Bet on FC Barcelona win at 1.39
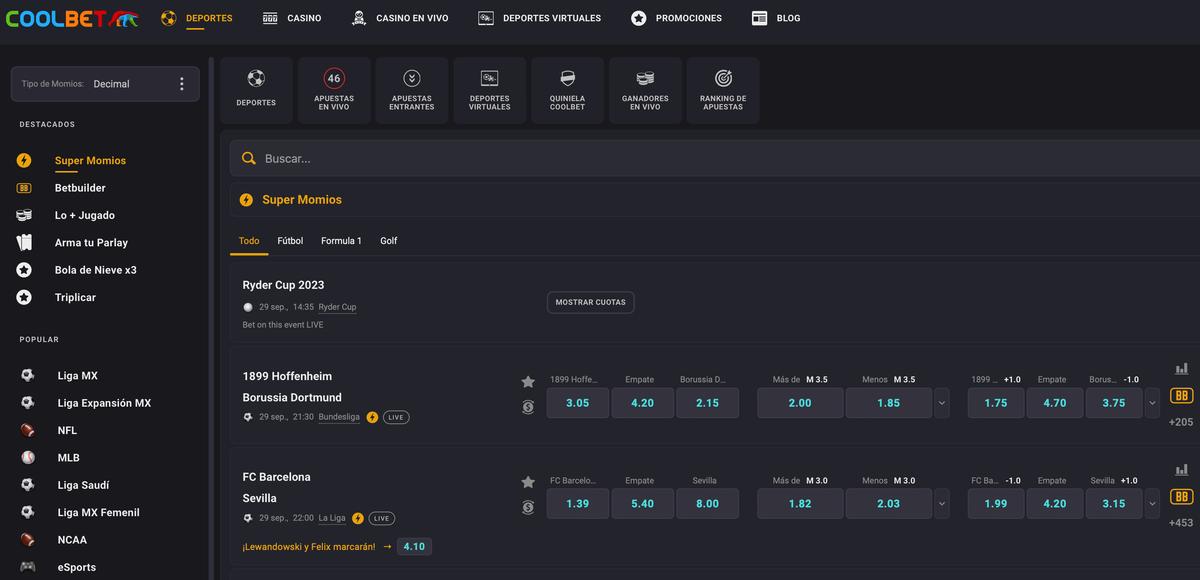Screen dimensions: 1200x580 point(577,504)
